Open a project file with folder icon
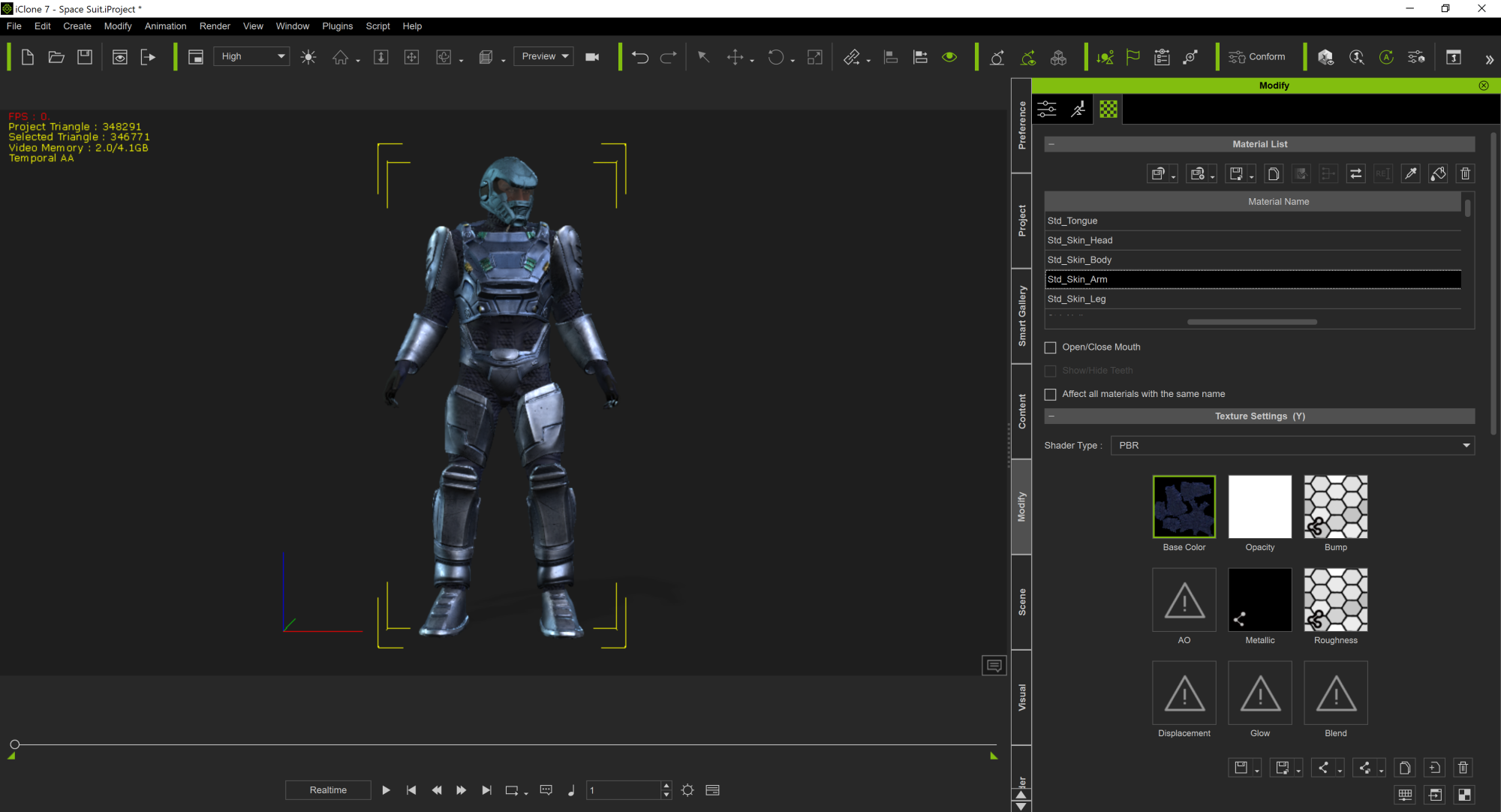 click(56, 57)
